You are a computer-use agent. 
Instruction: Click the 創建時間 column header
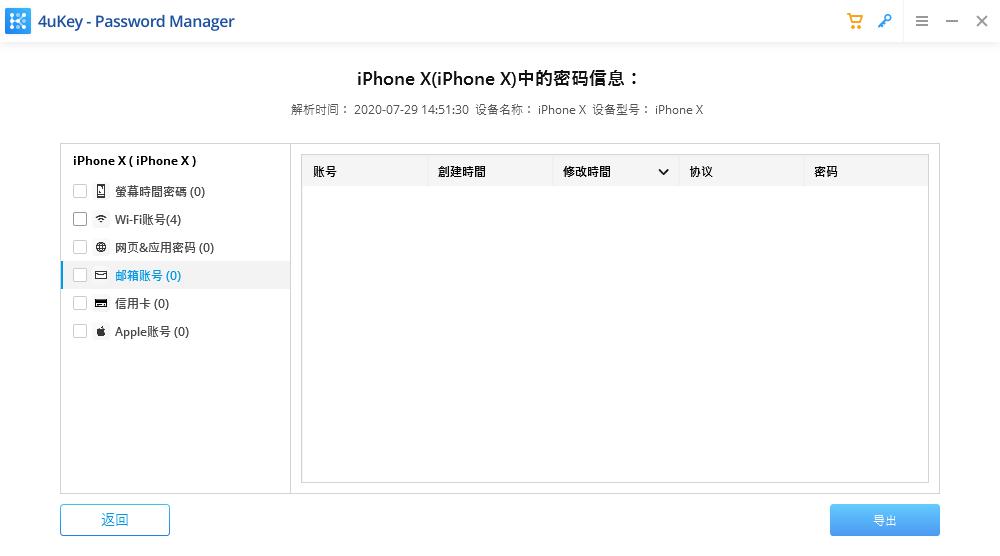pos(490,171)
